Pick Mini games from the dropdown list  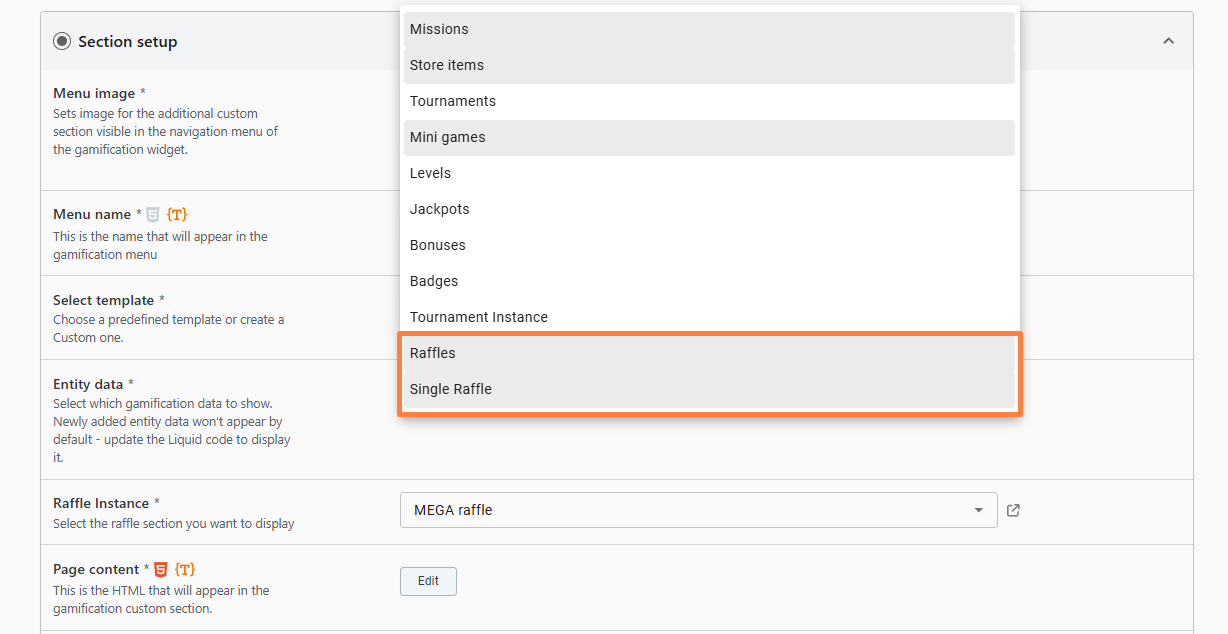(x=709, y=137)
